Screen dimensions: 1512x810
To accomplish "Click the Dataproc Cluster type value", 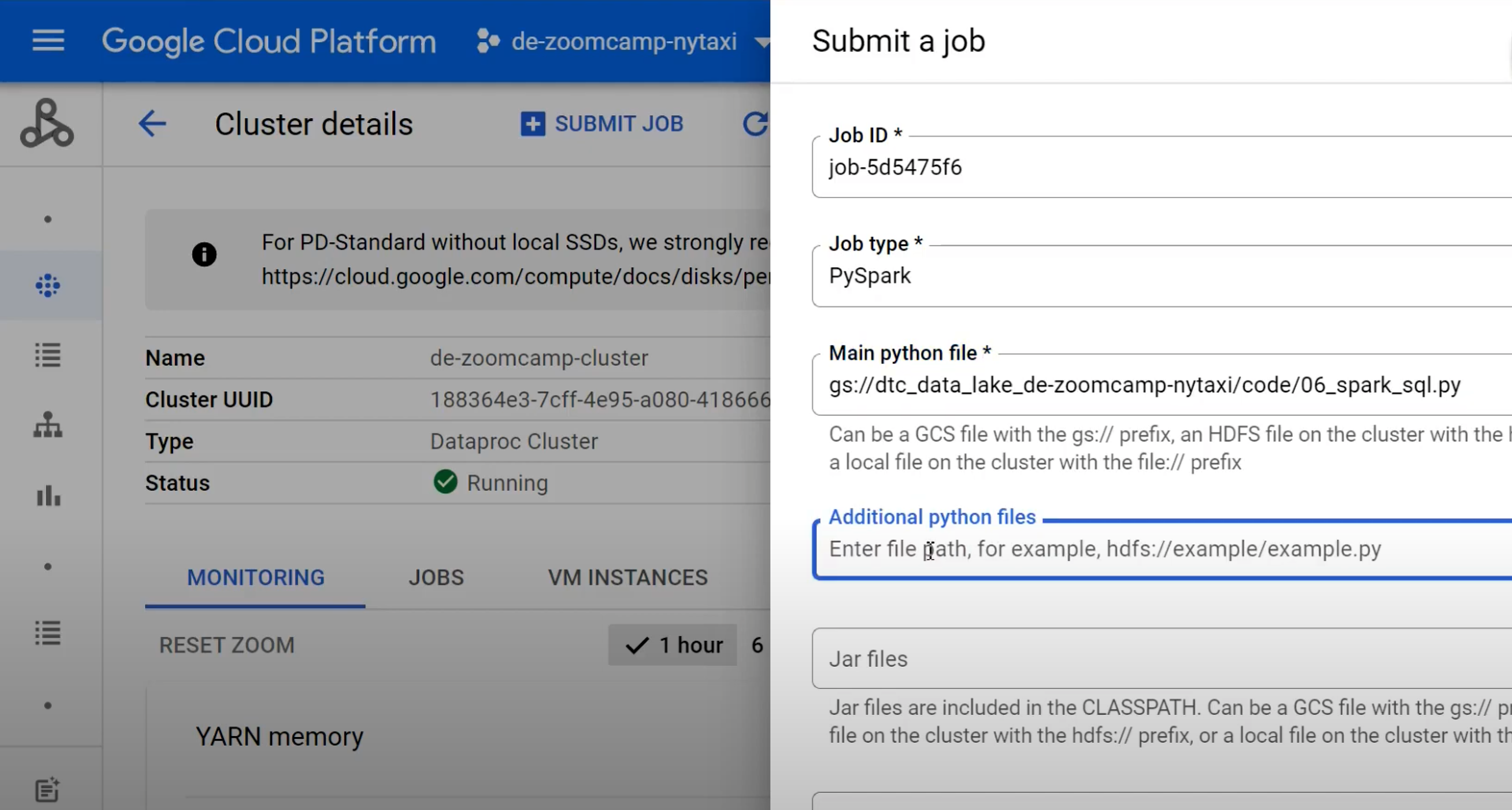I will (x=514, y=442).
